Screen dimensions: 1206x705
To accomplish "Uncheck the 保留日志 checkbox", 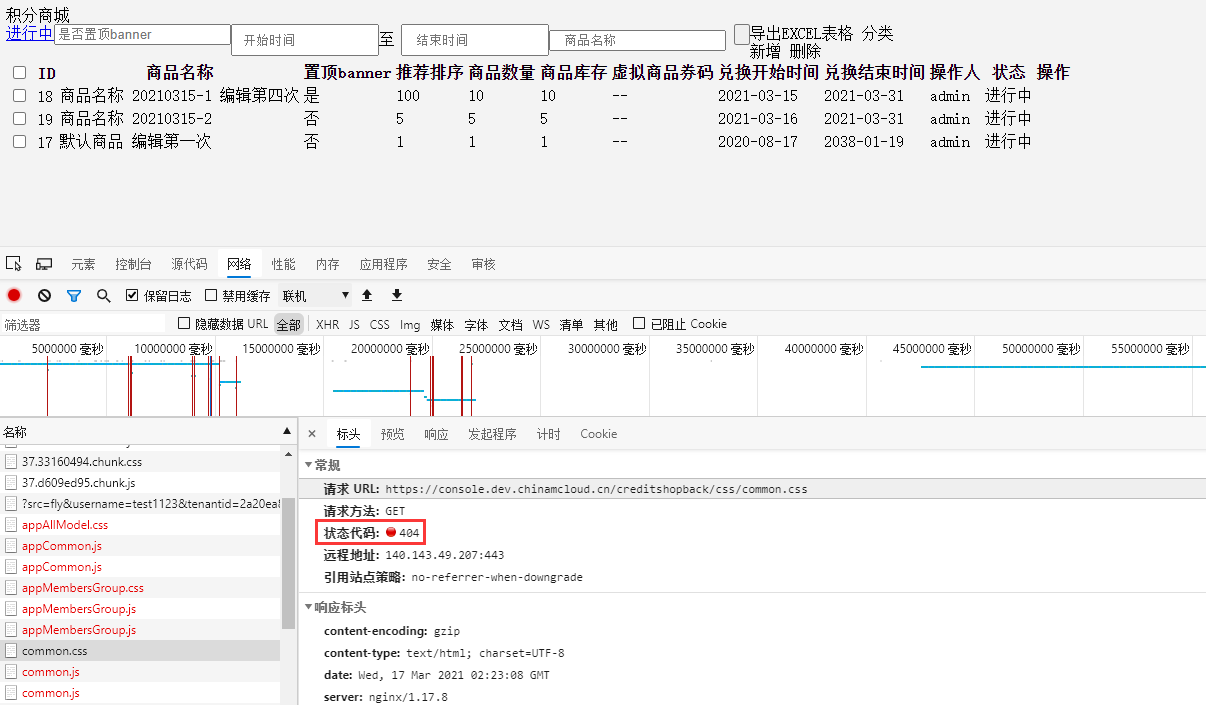I will pyautogui.click(x=132, y=296).
